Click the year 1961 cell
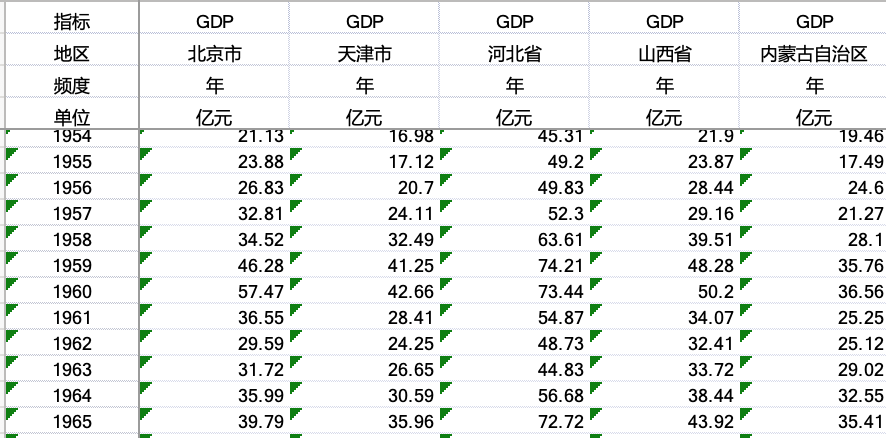Screen dimensions: 886x438 [x=71, y=318]
